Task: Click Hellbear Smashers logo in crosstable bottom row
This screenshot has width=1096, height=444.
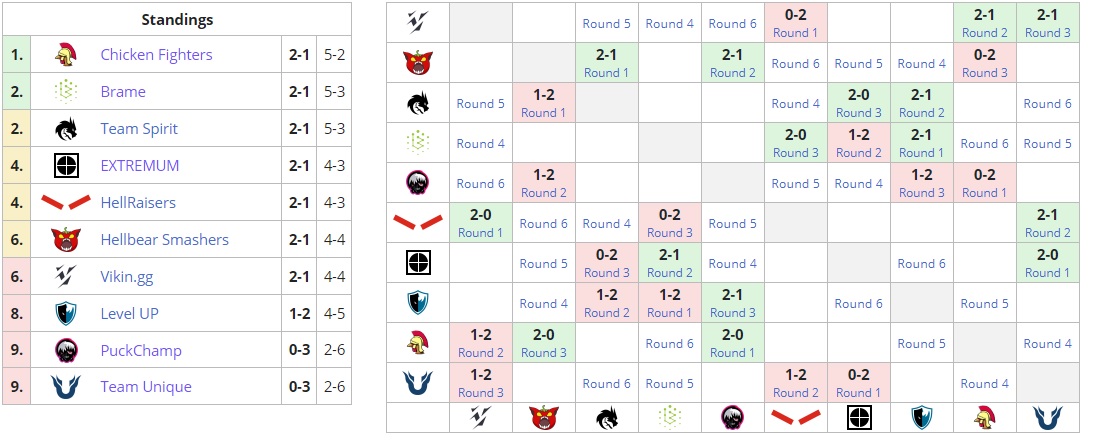Action: [x=544, y=418]
